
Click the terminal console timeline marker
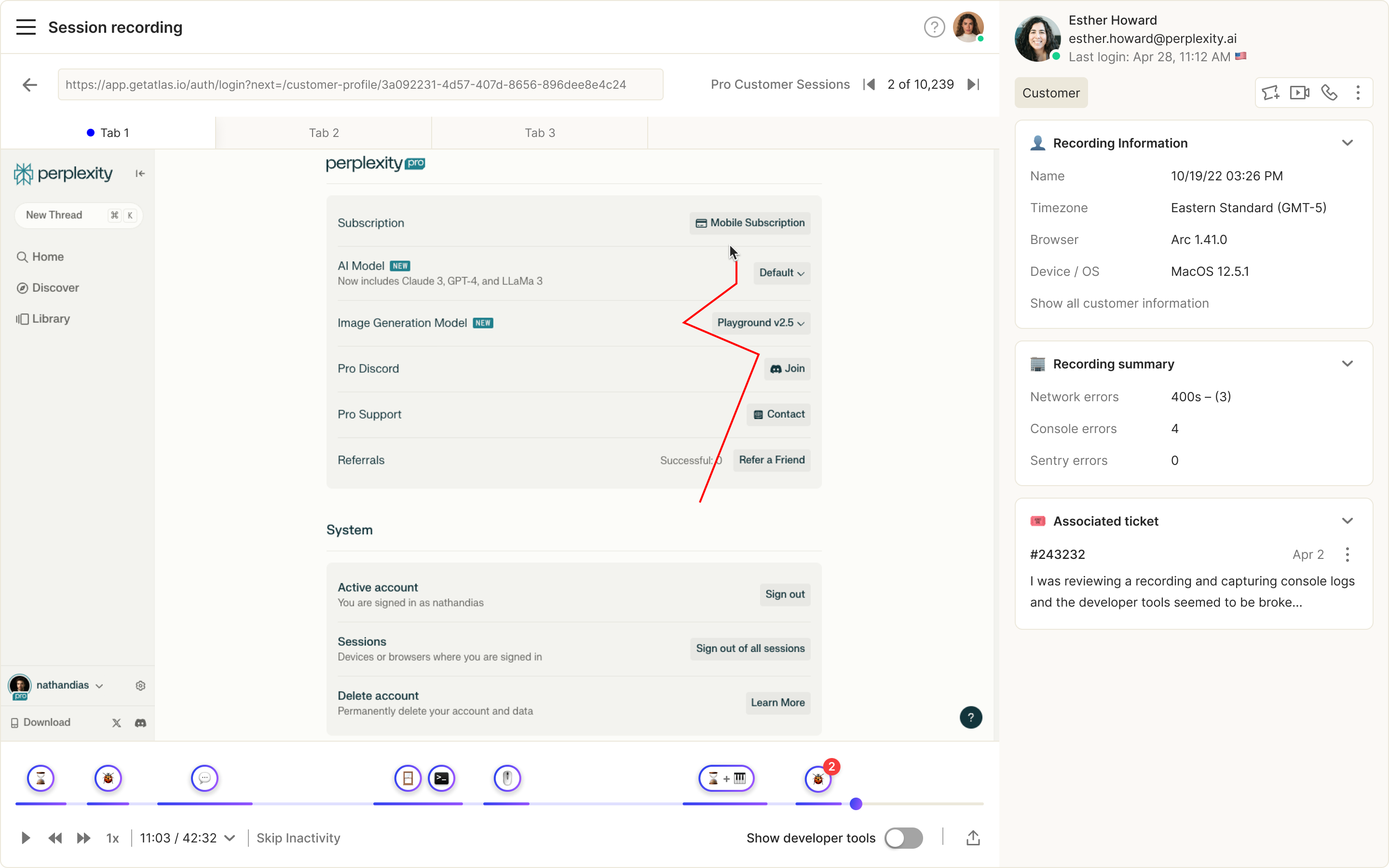coord(441,778)
